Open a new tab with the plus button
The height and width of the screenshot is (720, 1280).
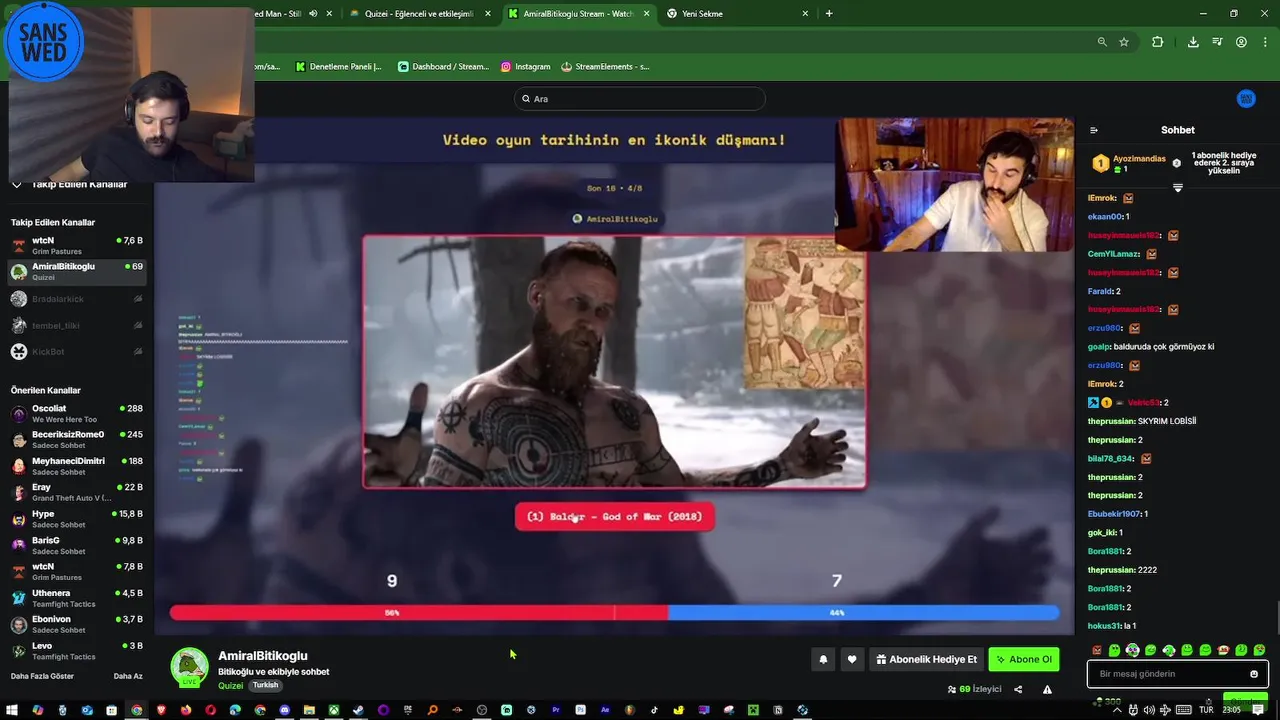tap(829, 14)
